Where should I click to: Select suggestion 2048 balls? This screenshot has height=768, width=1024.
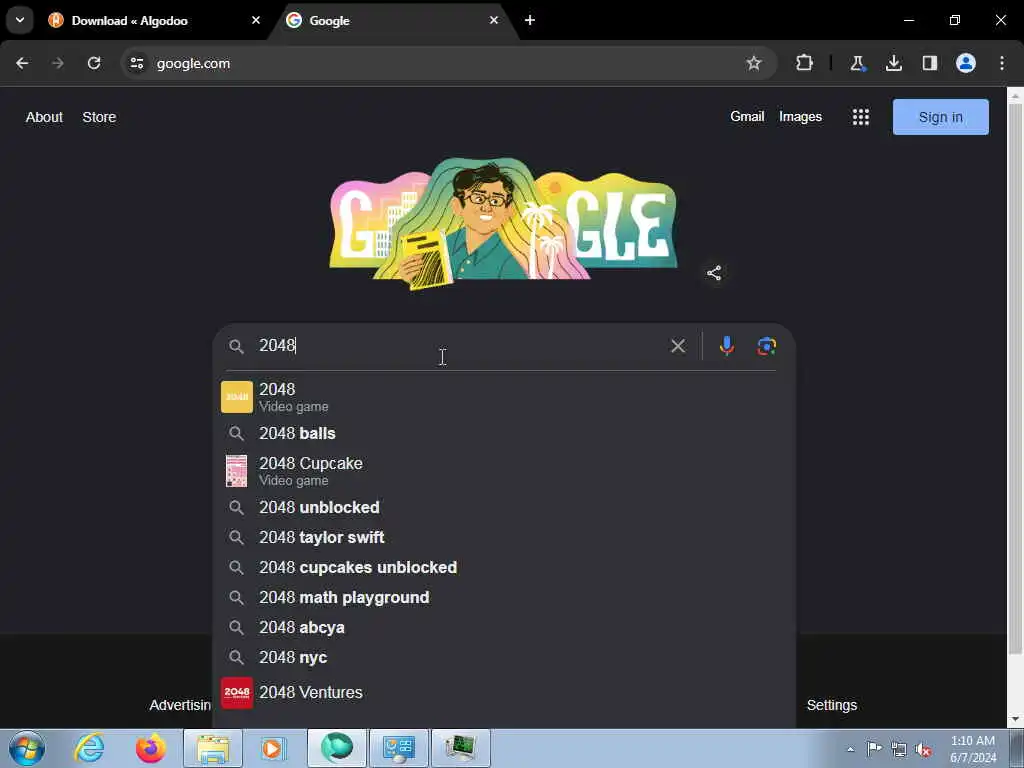coord(504,434)
